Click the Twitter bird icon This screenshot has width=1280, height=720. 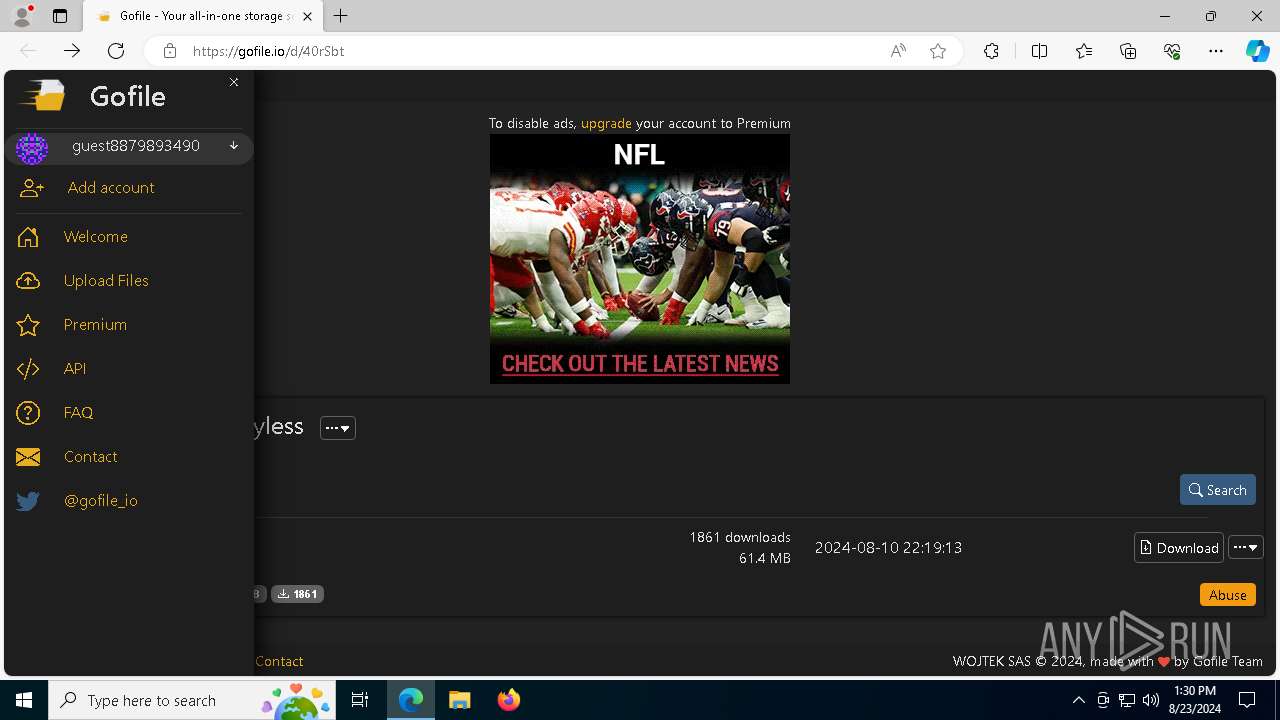coord(28,501)
